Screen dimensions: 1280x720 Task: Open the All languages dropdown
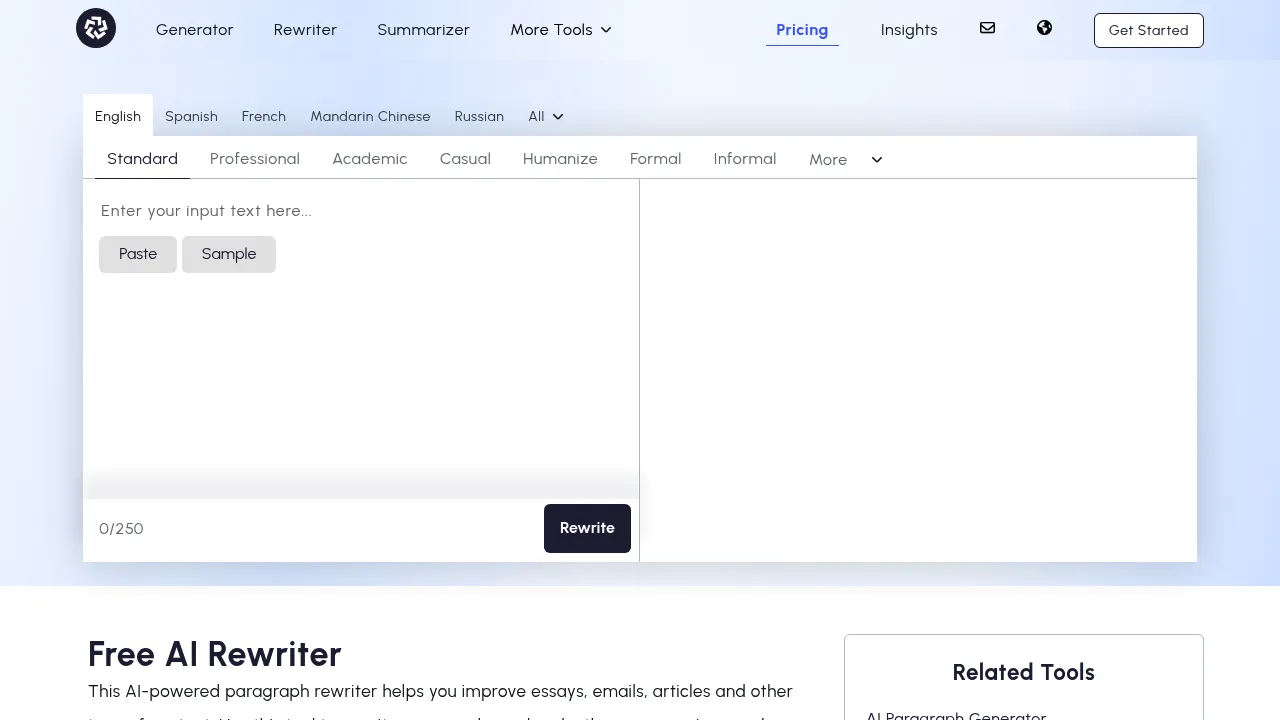[545, 116]
